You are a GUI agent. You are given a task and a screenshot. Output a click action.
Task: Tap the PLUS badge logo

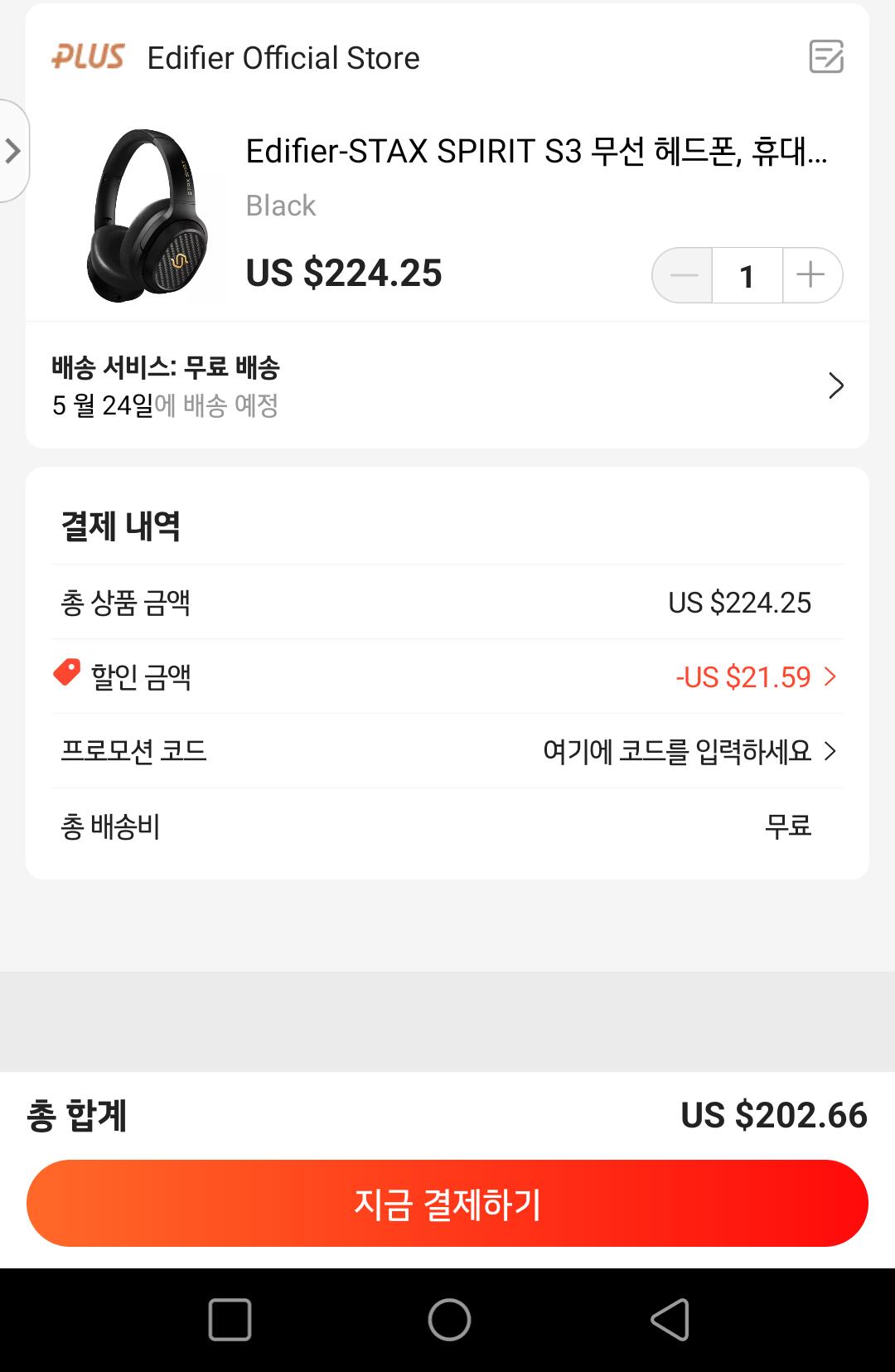[88, 57]
